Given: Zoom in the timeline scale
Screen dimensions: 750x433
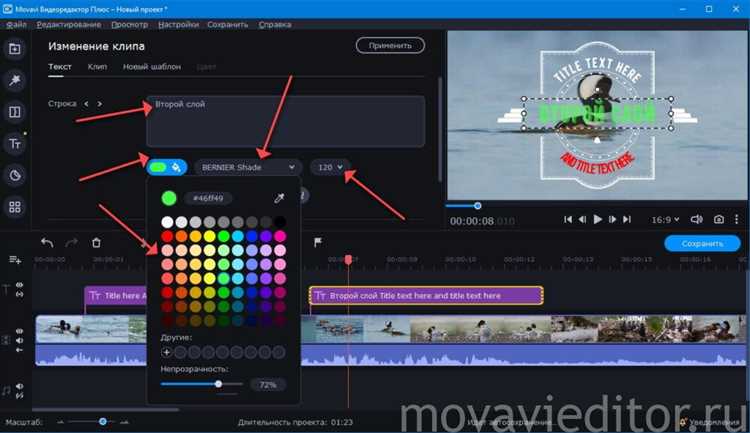Looking at the screenshot, I should (124, 422).
